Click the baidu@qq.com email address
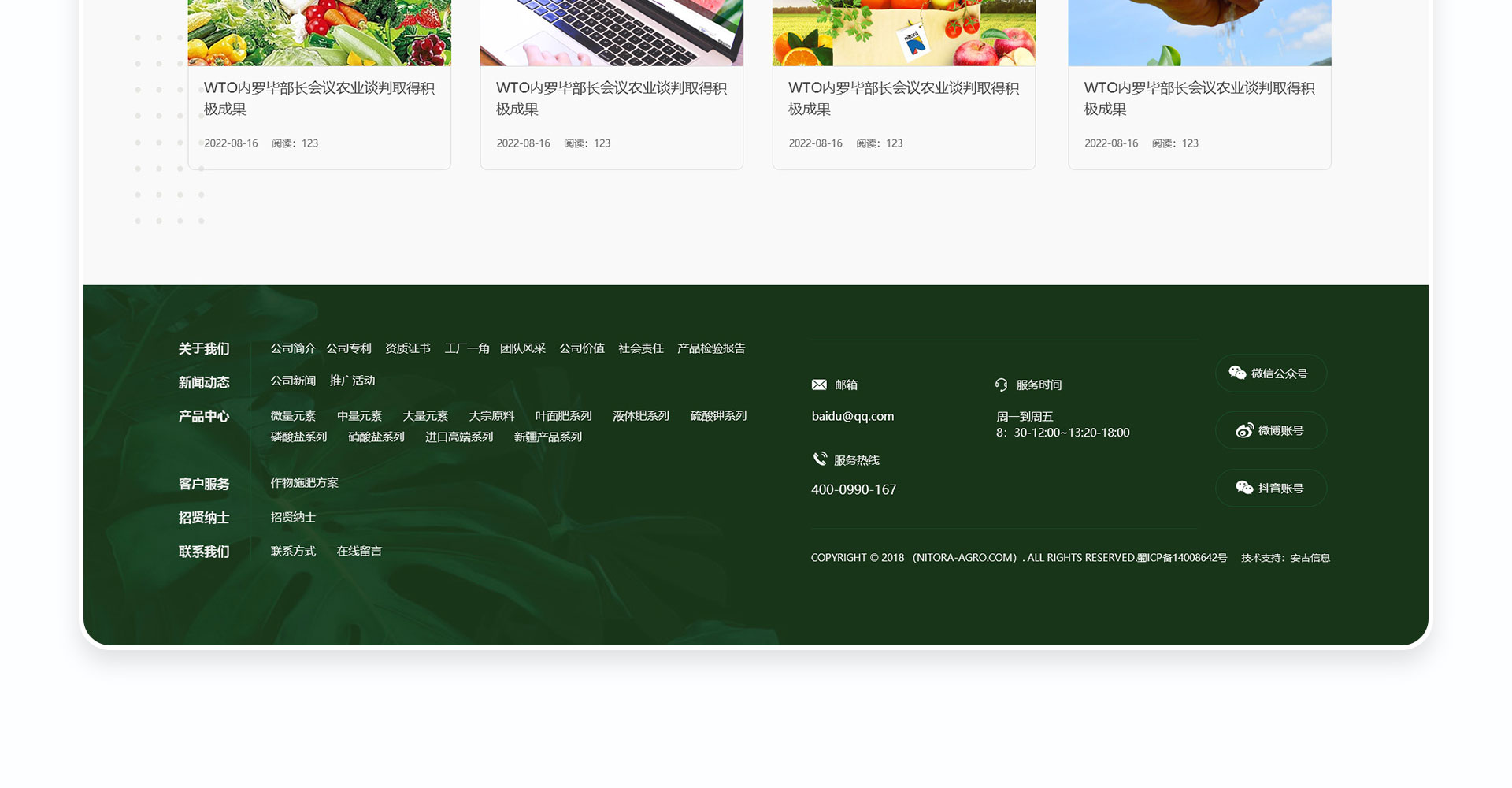1512x788 pixels. tap(853, 416)
